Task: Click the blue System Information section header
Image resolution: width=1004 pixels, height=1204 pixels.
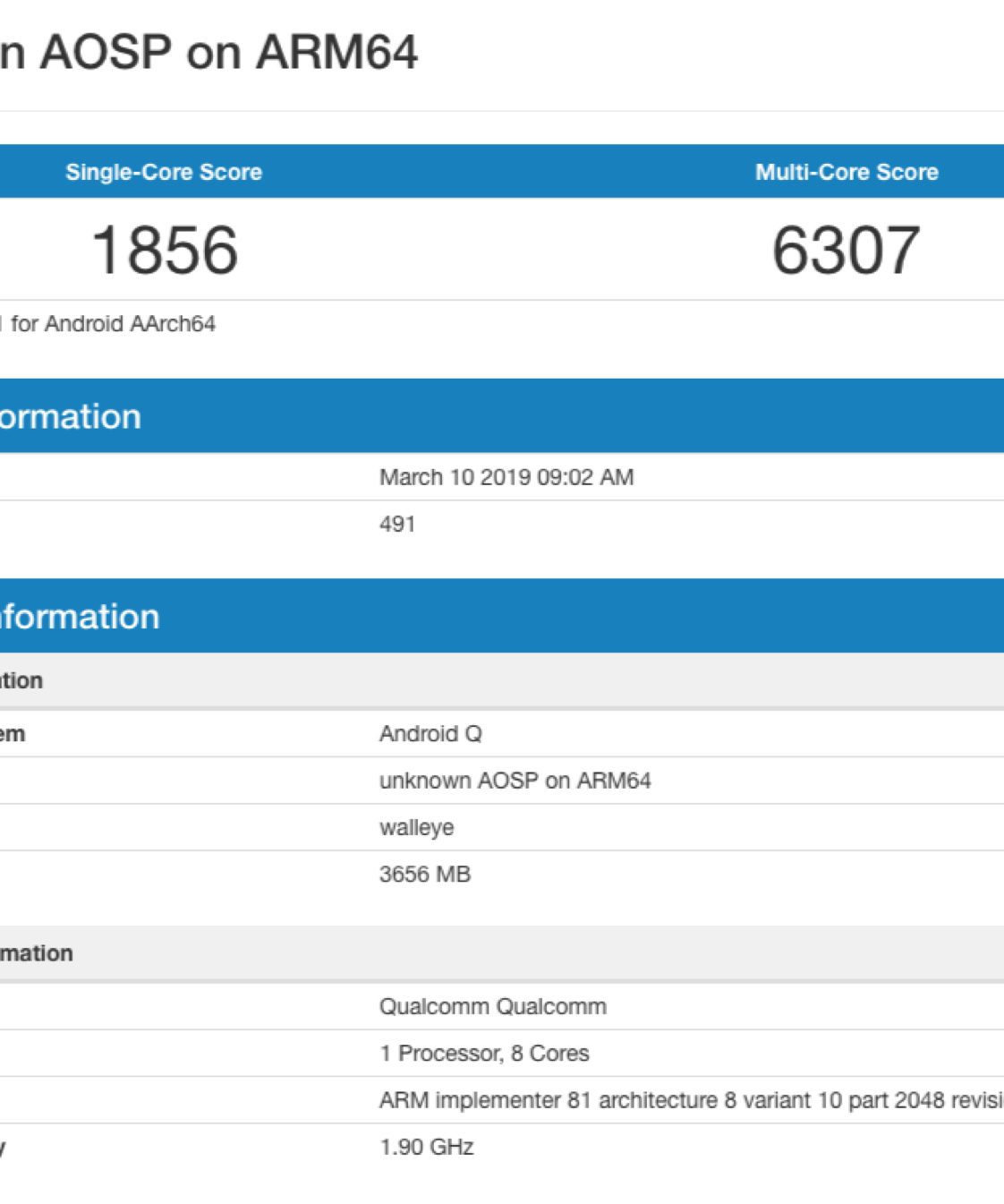Action: click(79, 616)
